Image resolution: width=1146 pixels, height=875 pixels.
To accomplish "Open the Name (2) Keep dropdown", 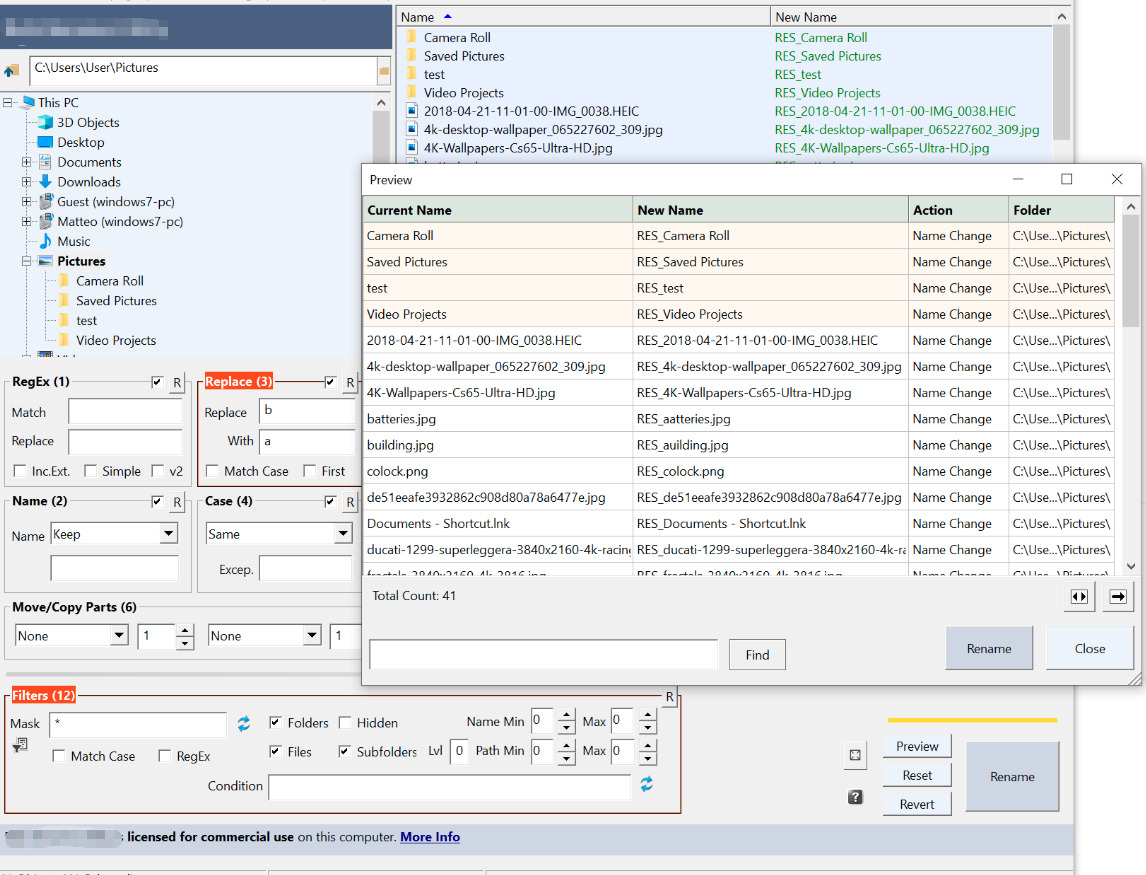I will click(168, 535).
